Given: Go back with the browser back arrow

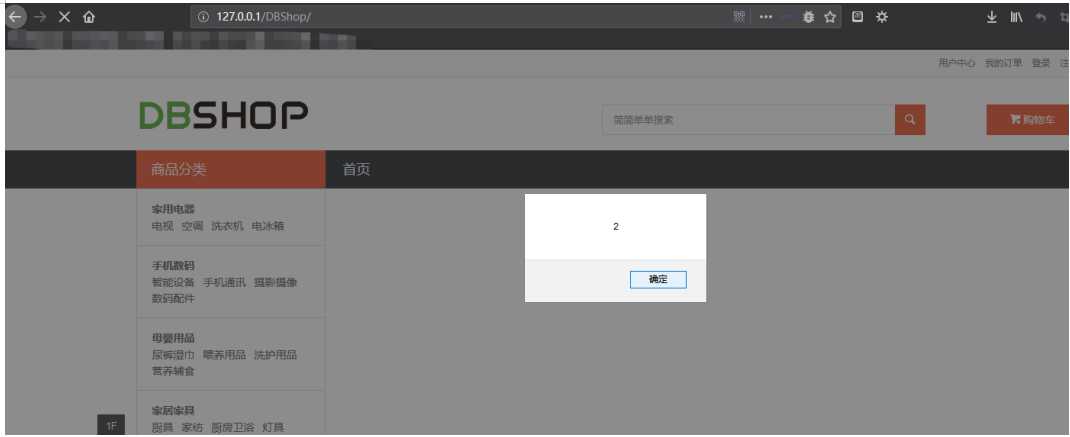Looking at the screenshot, I should 16,18.
